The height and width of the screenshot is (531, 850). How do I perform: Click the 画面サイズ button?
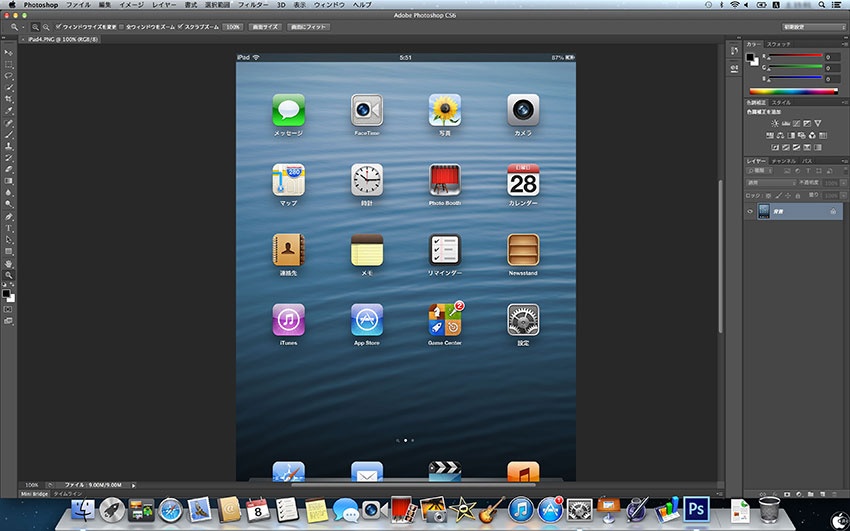[x=266, y=27]
